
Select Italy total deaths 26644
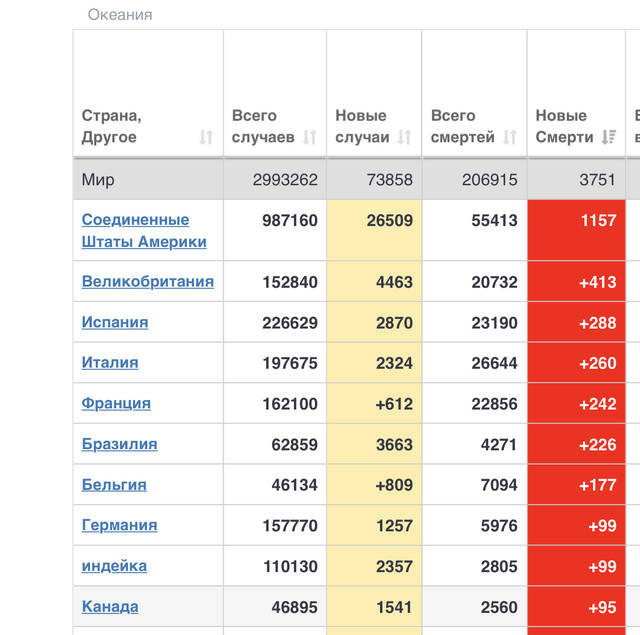click(x=494, y=363)
